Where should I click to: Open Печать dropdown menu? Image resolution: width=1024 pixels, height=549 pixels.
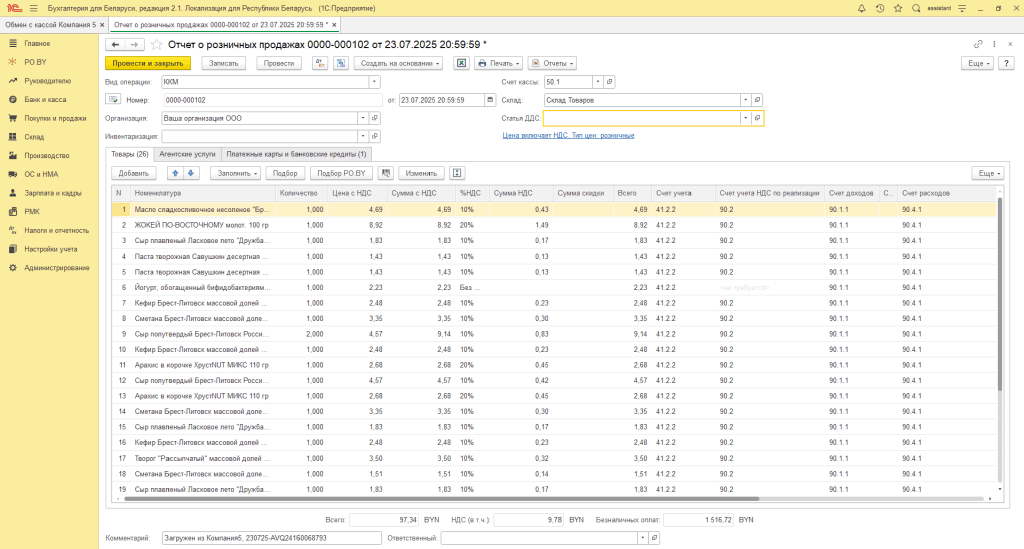tap(498, 63)
